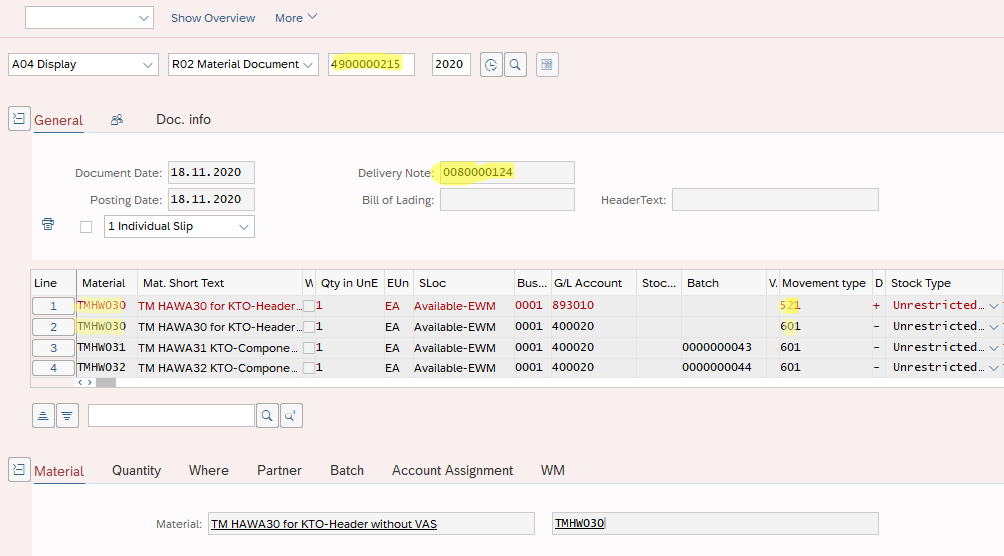
Task: Click the execute clock icon next to year 2020
Action: (x=491, y=65)
